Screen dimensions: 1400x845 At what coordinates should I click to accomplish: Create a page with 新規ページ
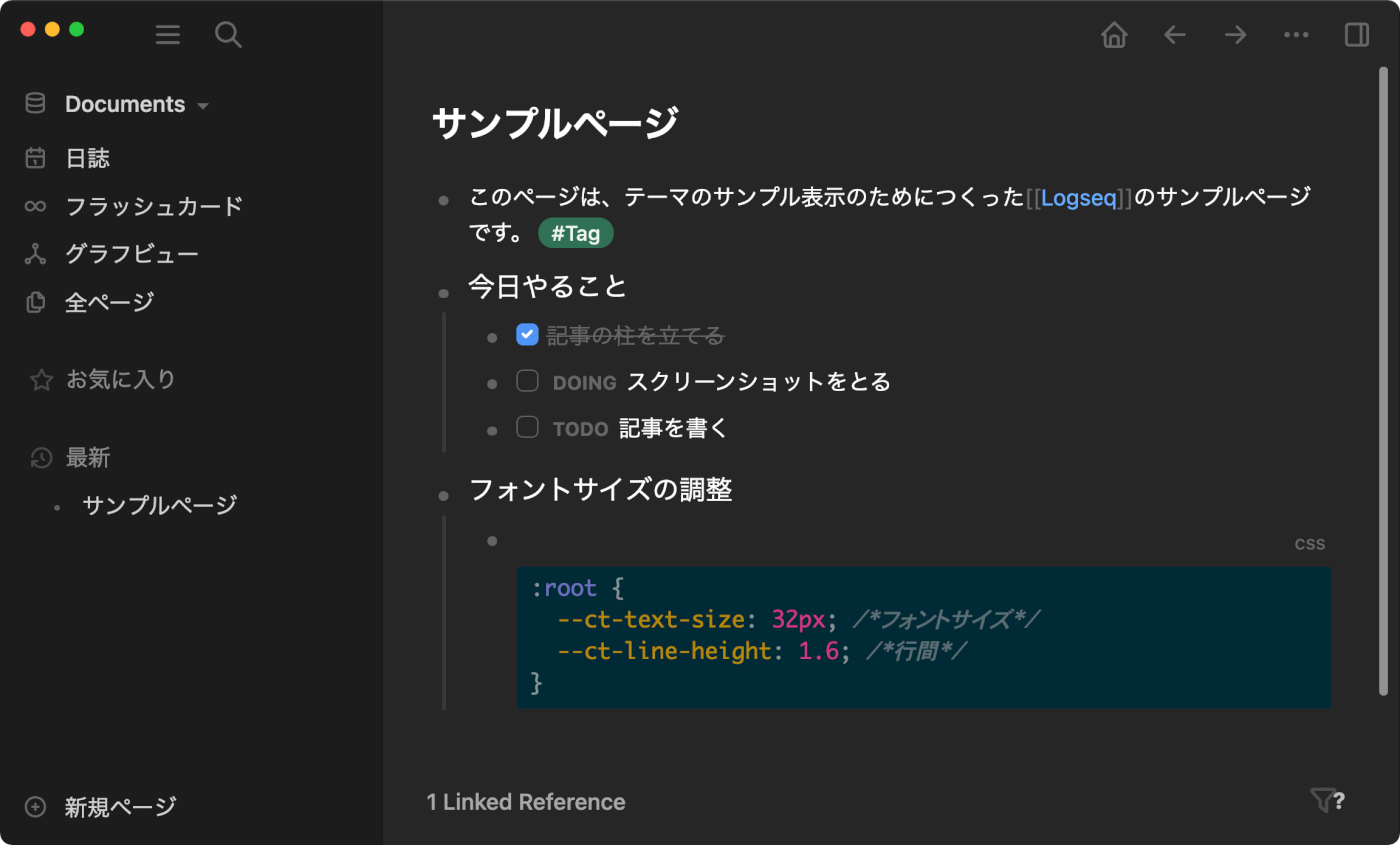[x=119, y=807]
